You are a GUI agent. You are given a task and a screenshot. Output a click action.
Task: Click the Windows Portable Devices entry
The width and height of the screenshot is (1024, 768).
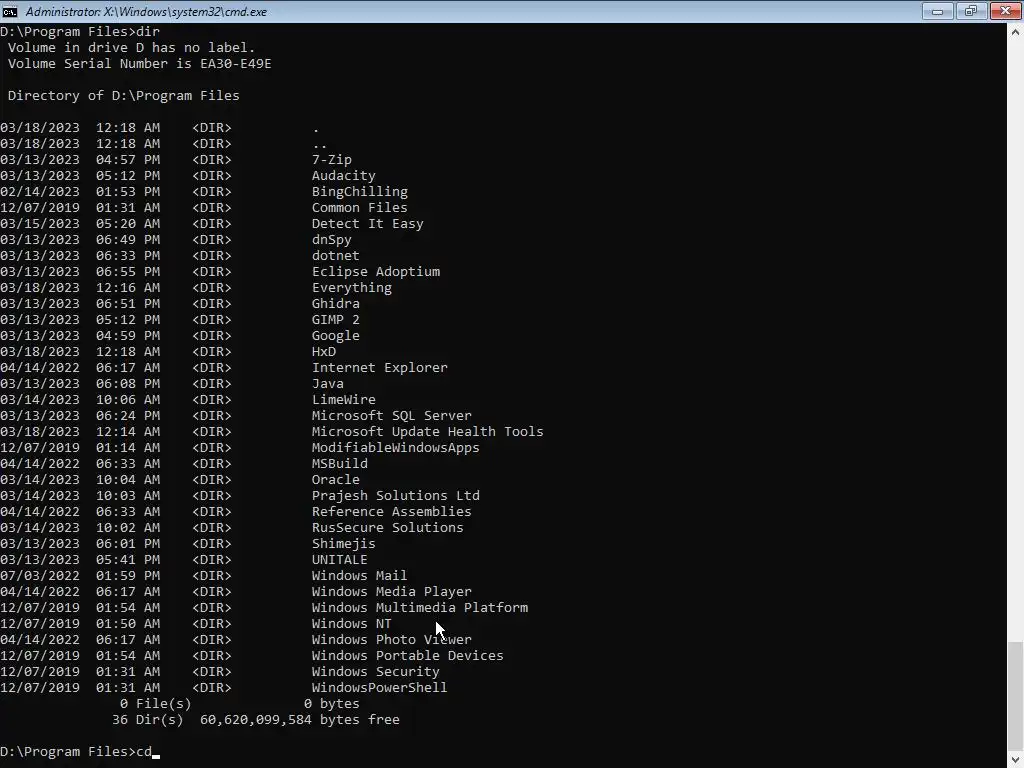pyautogui.click(x=408, y=656)
